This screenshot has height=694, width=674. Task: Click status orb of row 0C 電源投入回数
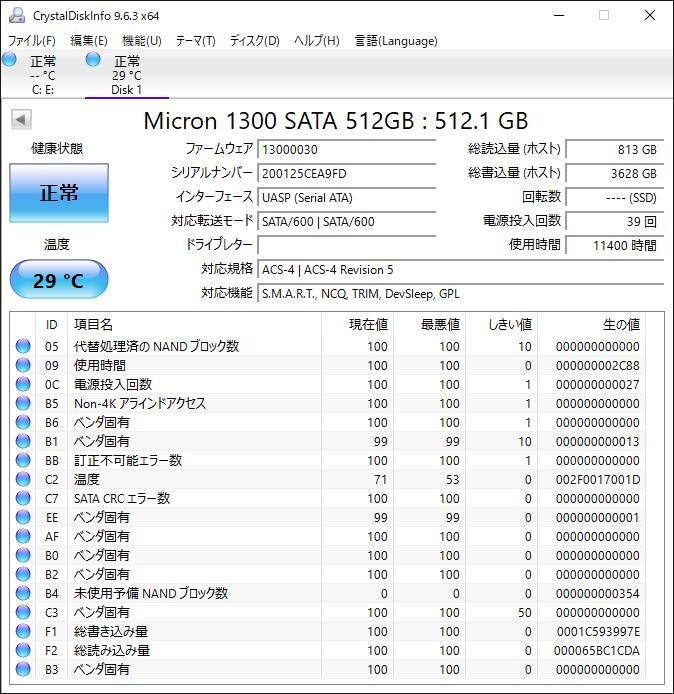(x=23, y=384)
